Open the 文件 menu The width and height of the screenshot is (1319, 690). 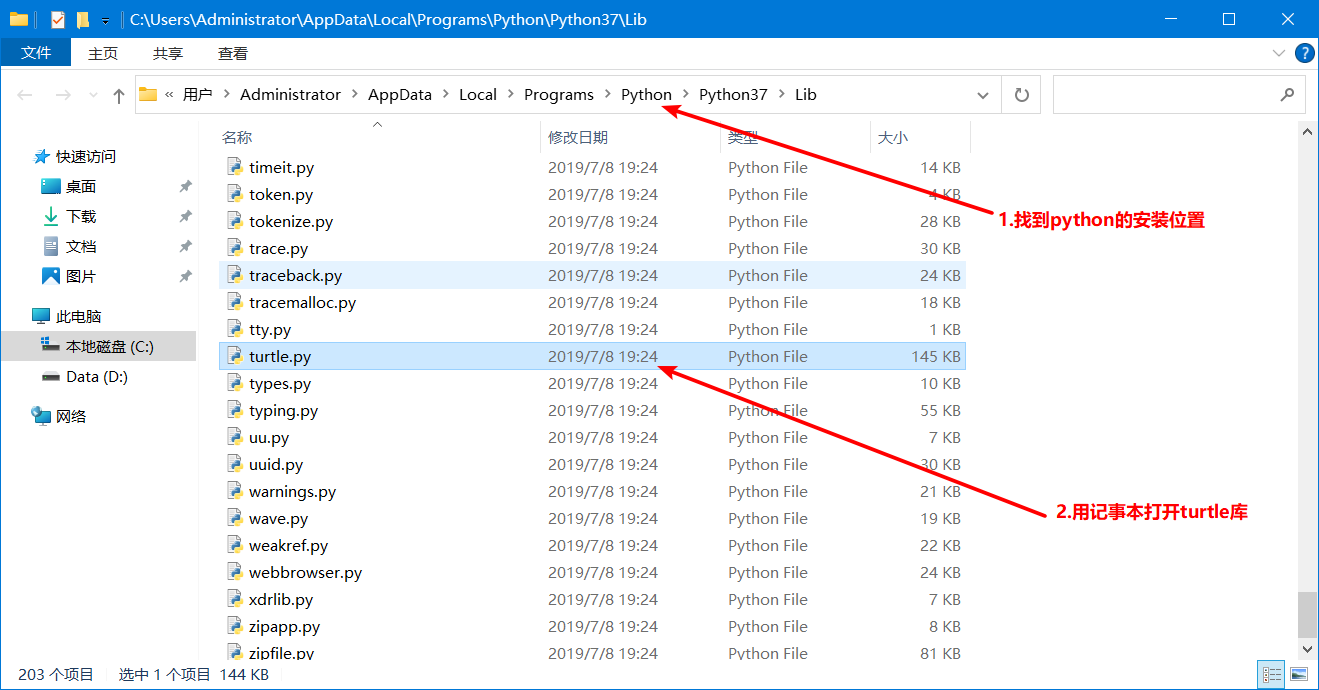36,53
